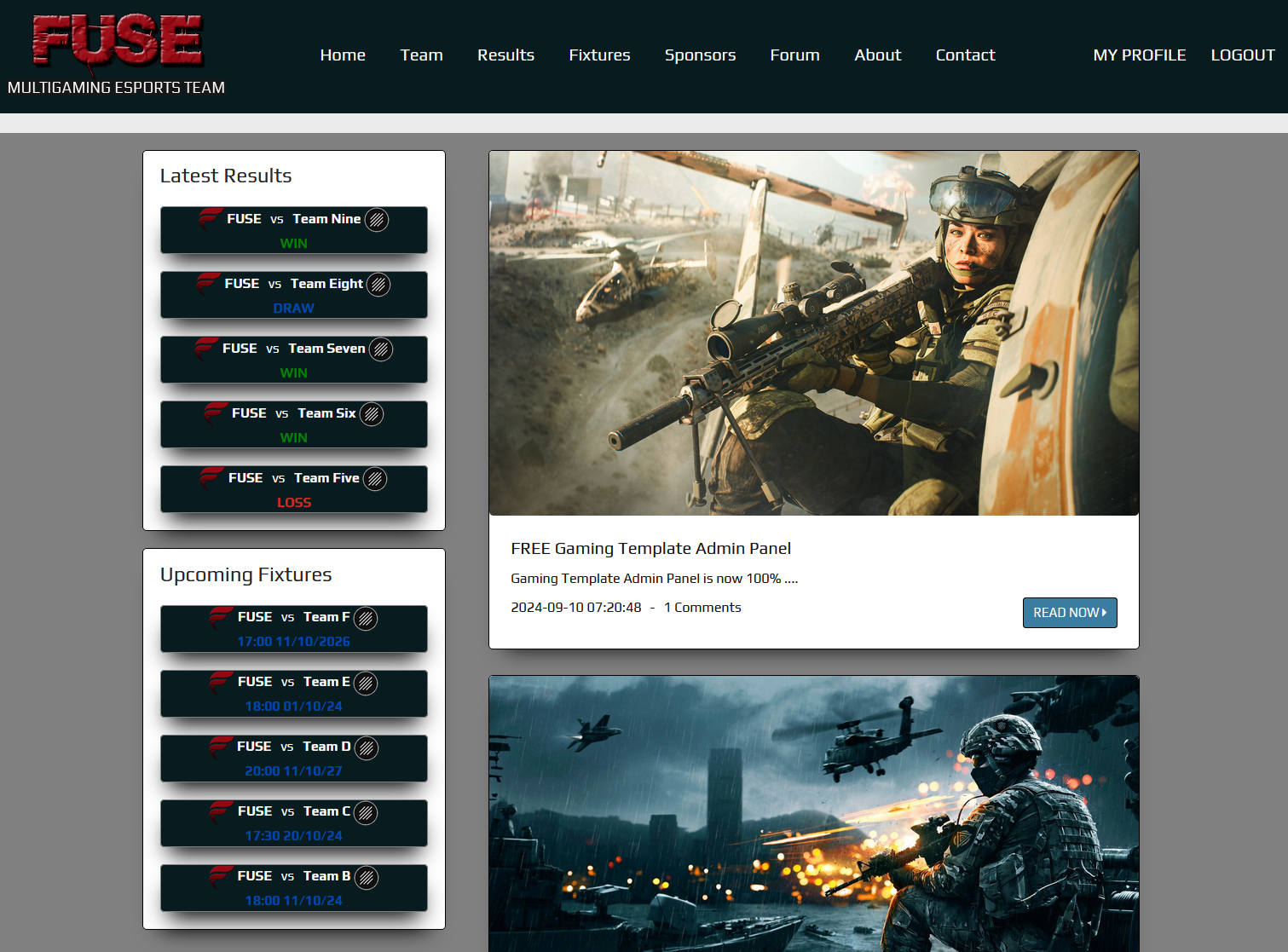Image resolution: width=1288 pixels, height=952 pixels.
Task: Click Team Eight's circular badge icon
Action: point(378,285)
